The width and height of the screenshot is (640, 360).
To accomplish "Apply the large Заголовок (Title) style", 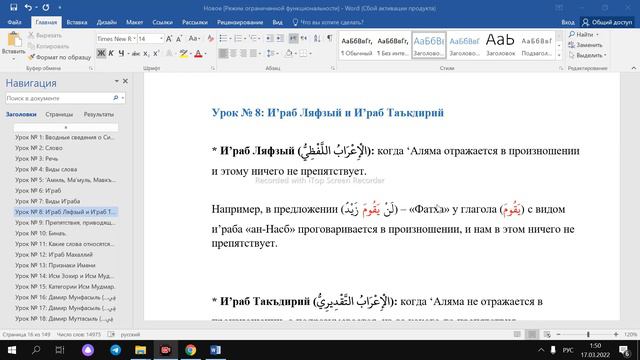I will pos(500,45).
